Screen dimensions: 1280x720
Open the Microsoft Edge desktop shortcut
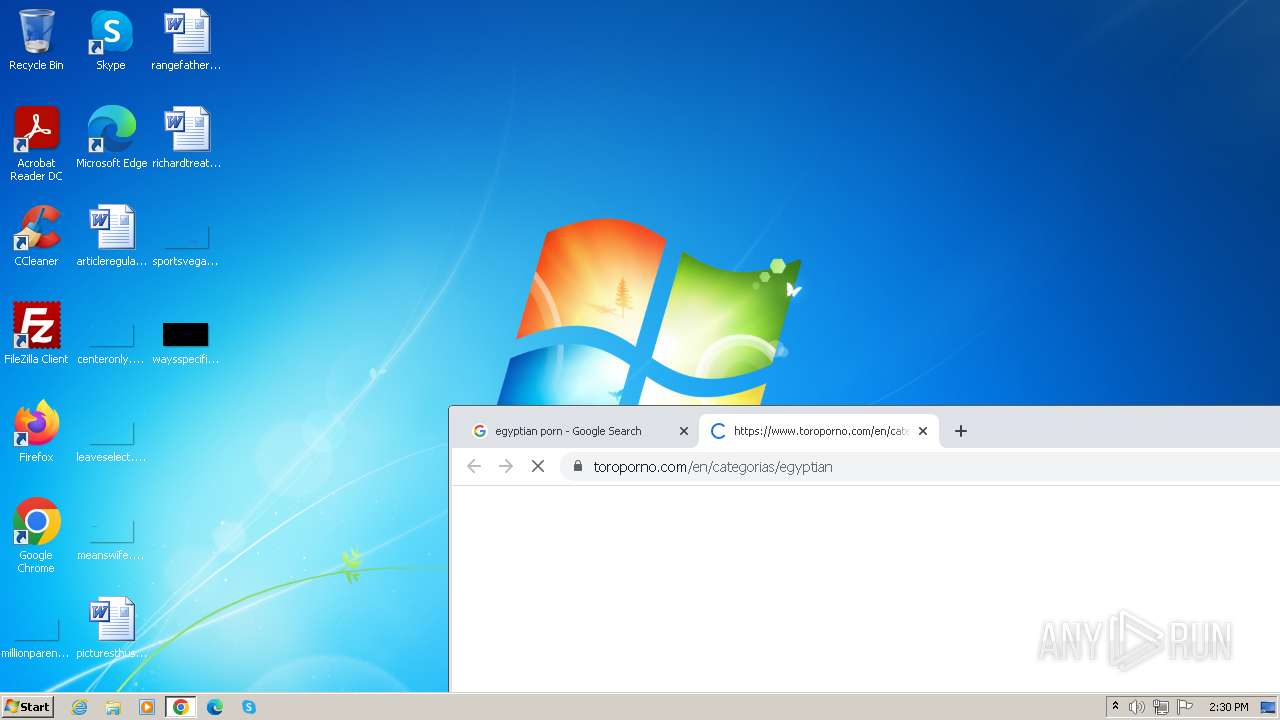[x=111, y=138]
